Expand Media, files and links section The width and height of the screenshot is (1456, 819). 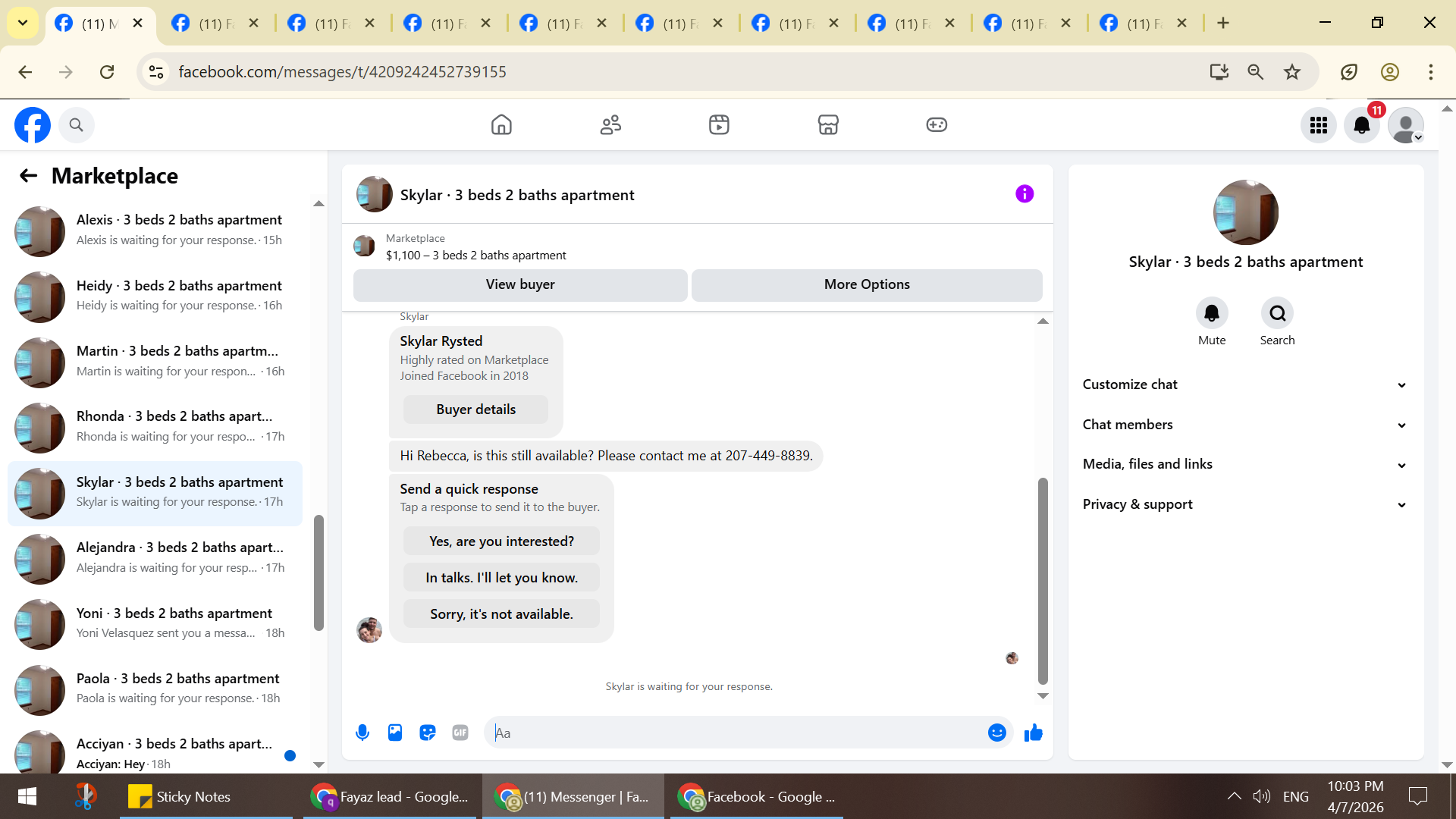pos(1245,464)
